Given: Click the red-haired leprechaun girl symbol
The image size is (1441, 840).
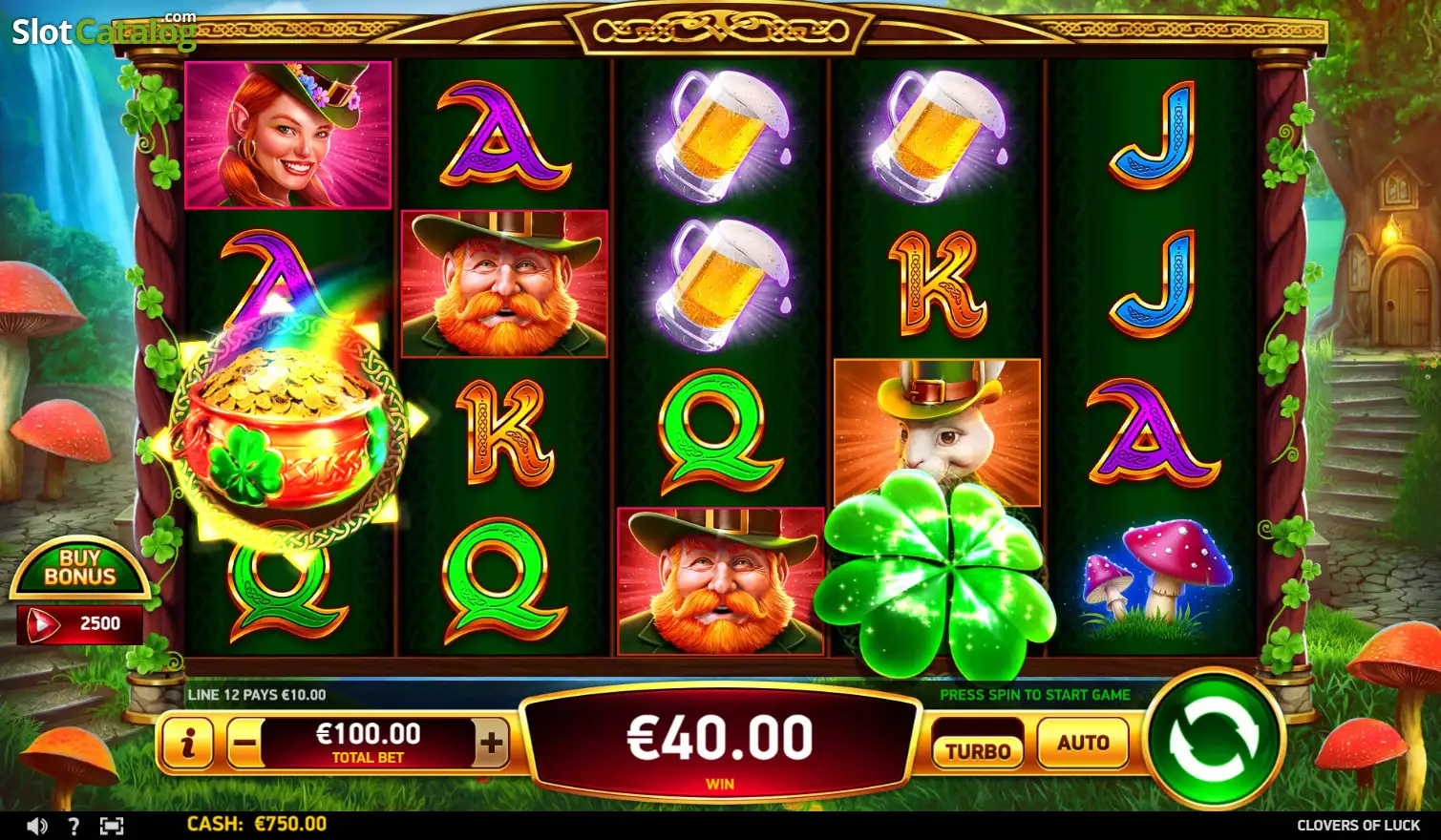Looking at the screenshot, I should click(287, 135).
